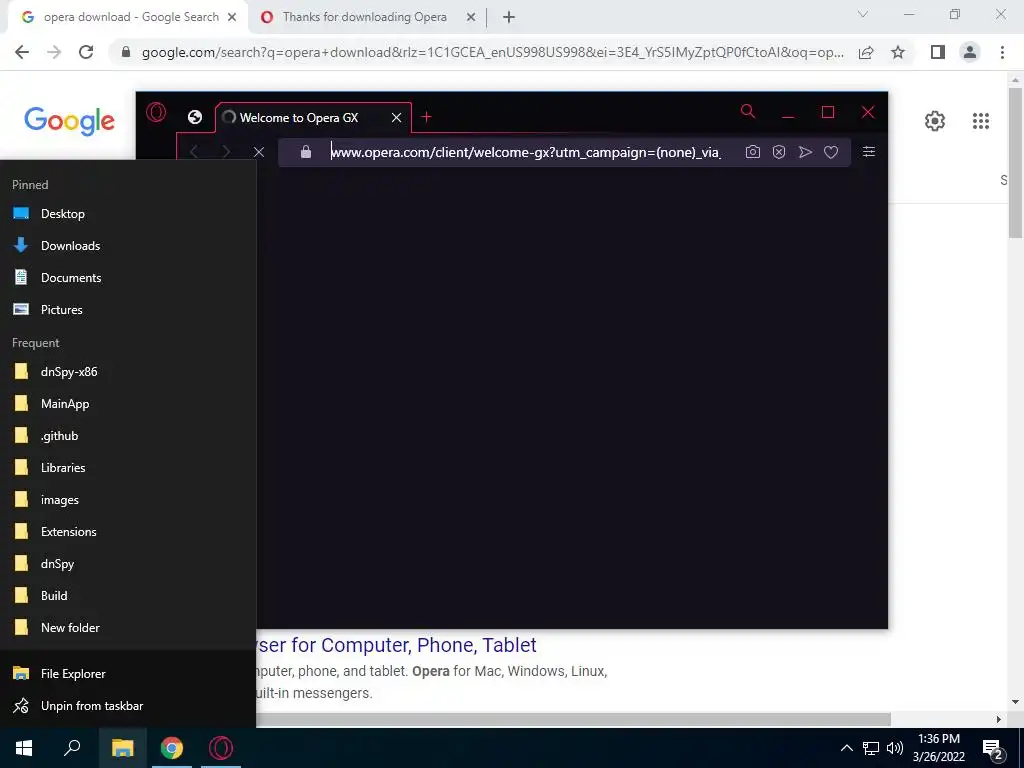
Task: Open the Browser for Computer, Phone, Tablet result
Action: pos(397,645)
